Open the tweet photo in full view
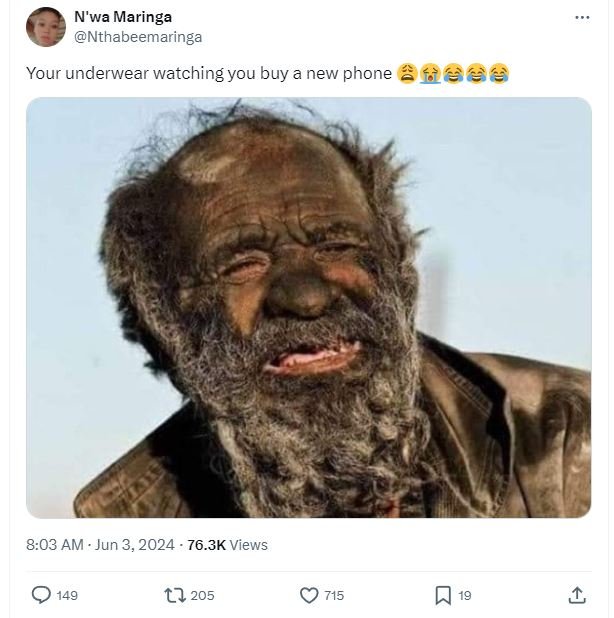 point(308,307)
